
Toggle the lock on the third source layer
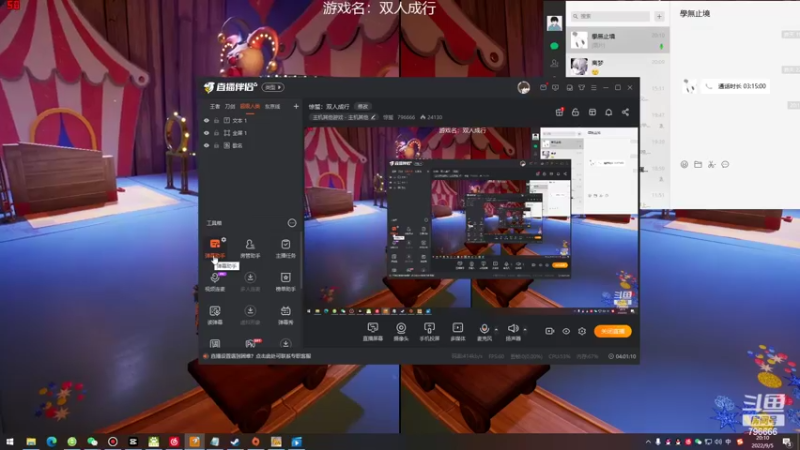click(x=217, y=145)
